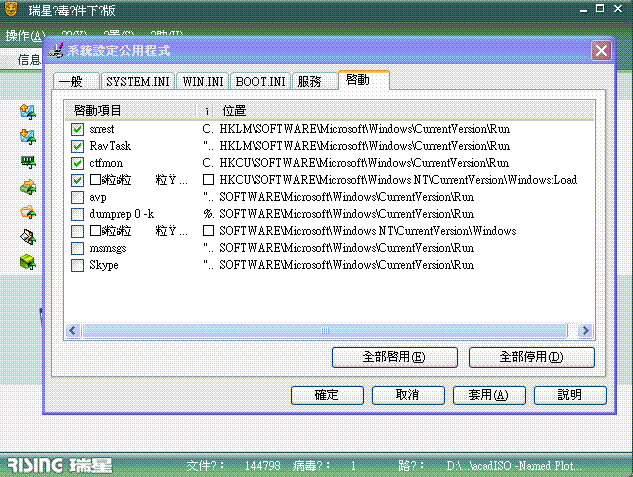The height and width of the screenshot is (477, 633).
Task: Select the msmsgs row name
Action: [x=107, y=248]
